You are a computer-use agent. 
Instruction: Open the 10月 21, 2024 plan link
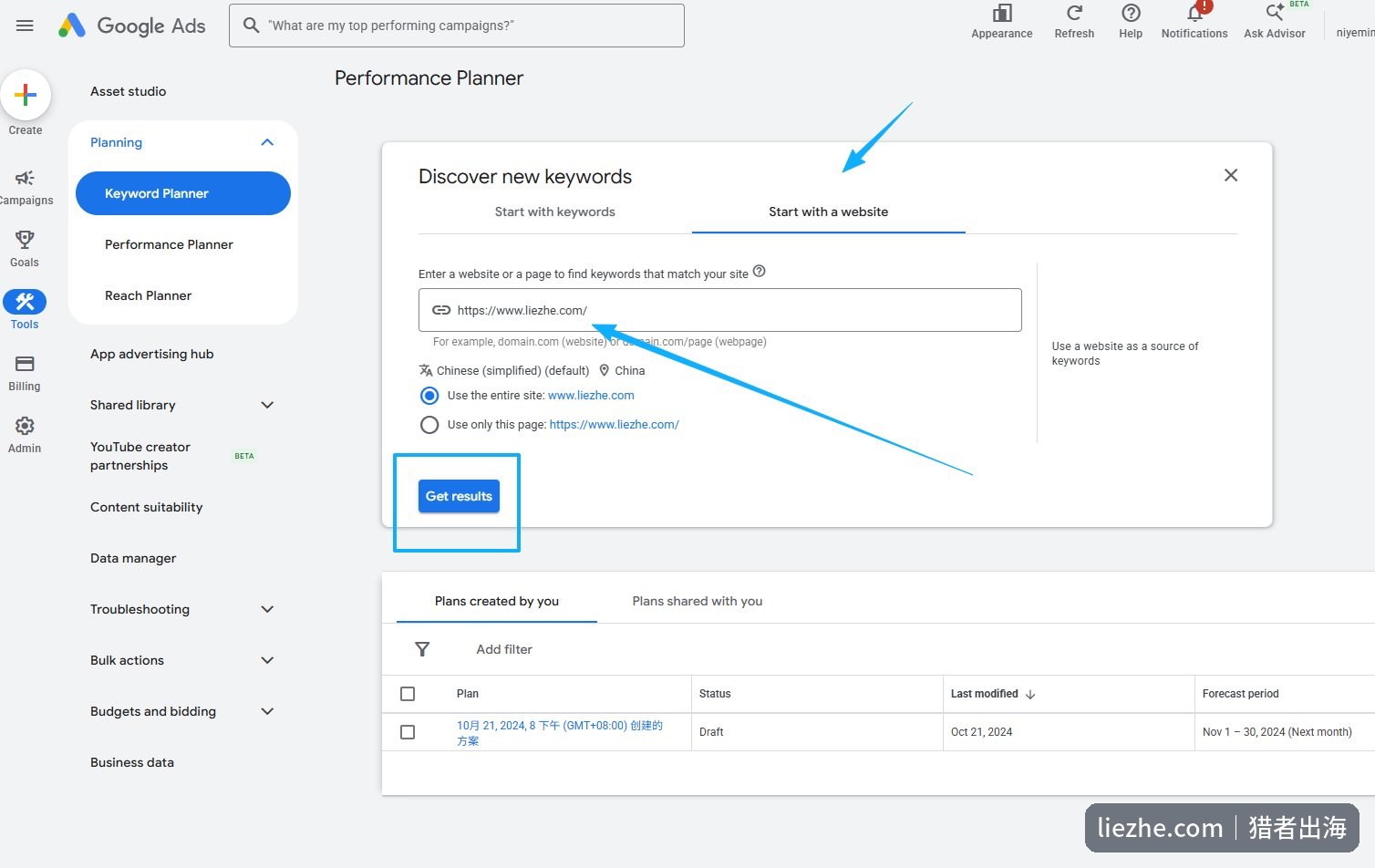(x=560, y=732)
